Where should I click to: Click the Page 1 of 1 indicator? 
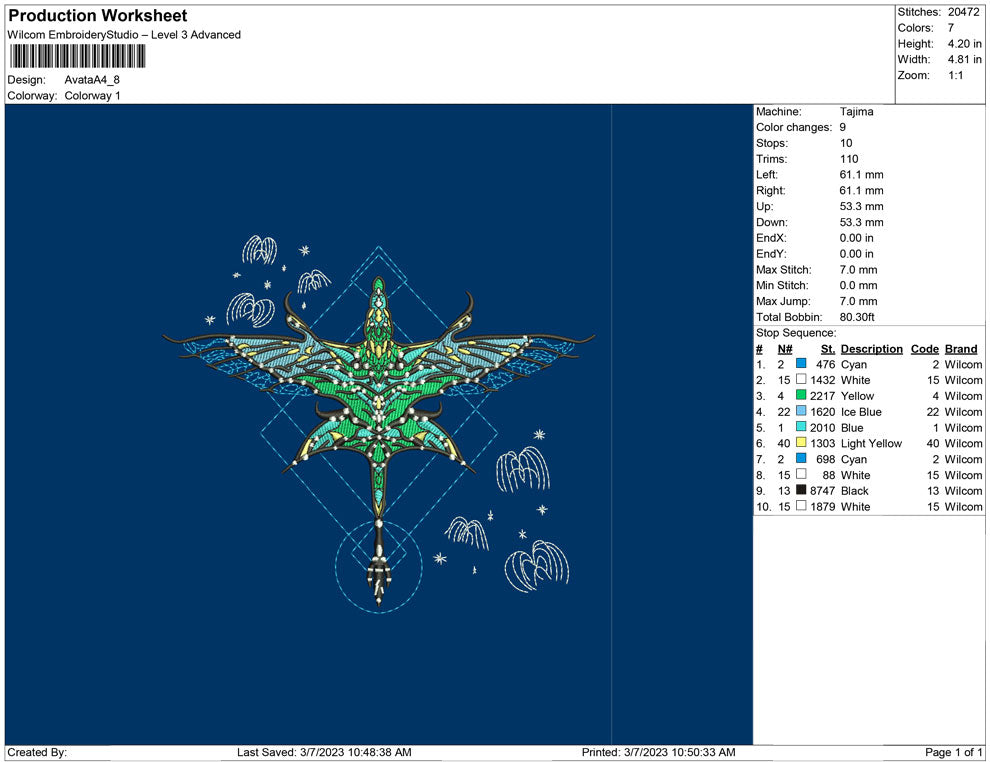click(x=953, y=752)
